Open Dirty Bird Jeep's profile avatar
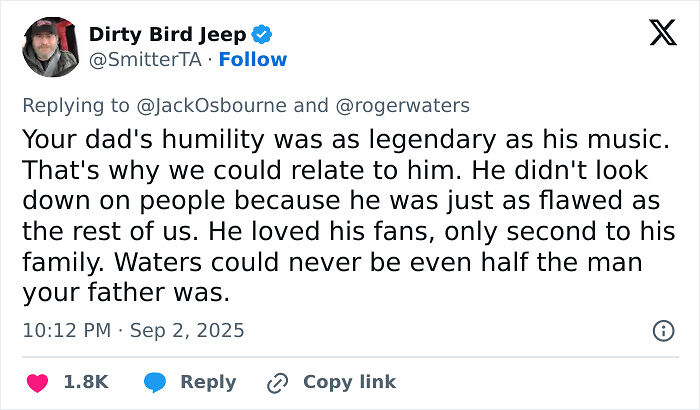The width and height of the screenshot is (700, 410). pyautogui.click(x=51, y=47)
